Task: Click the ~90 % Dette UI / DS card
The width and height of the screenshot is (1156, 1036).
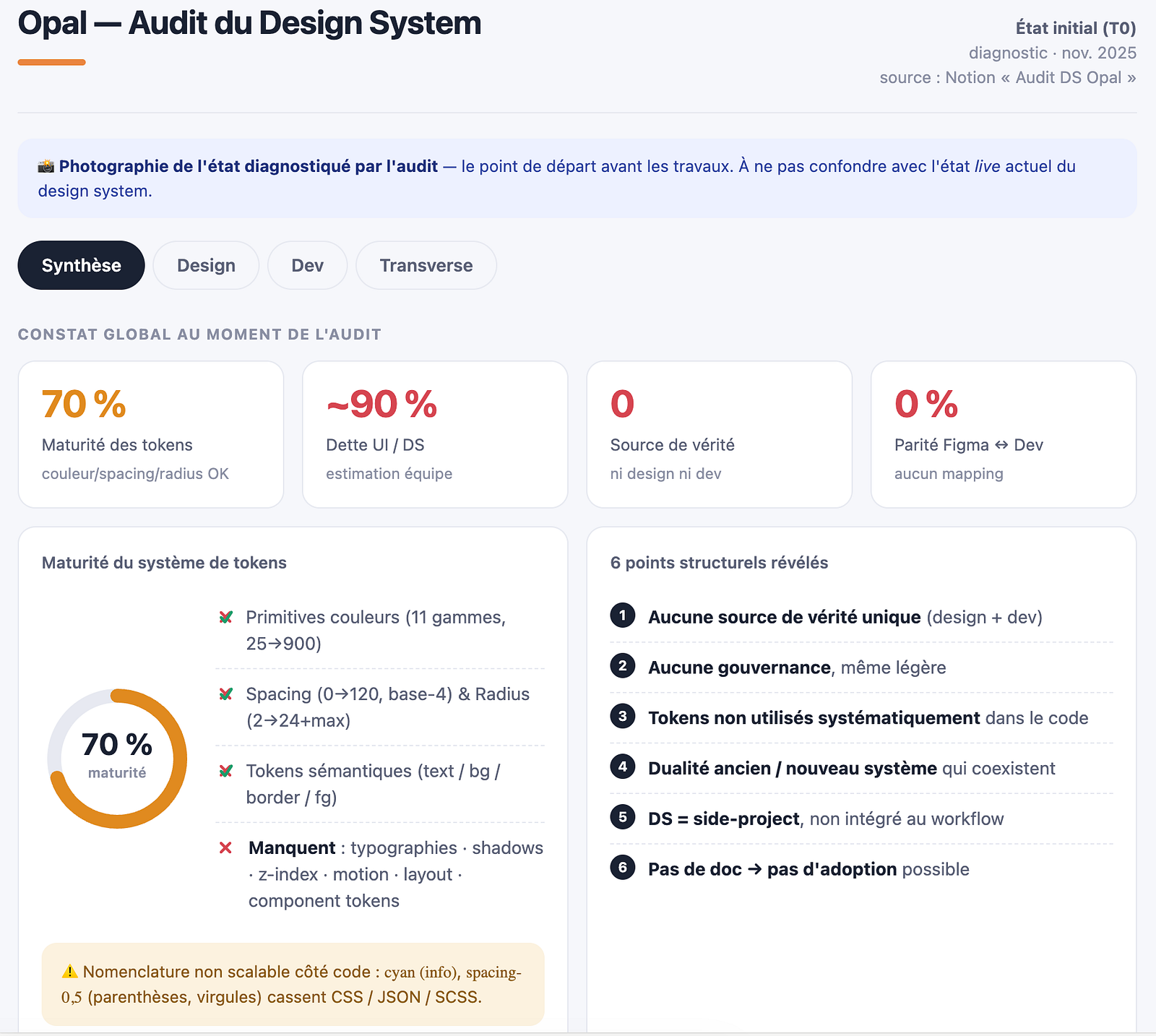Action: click(x=435, y=434)
